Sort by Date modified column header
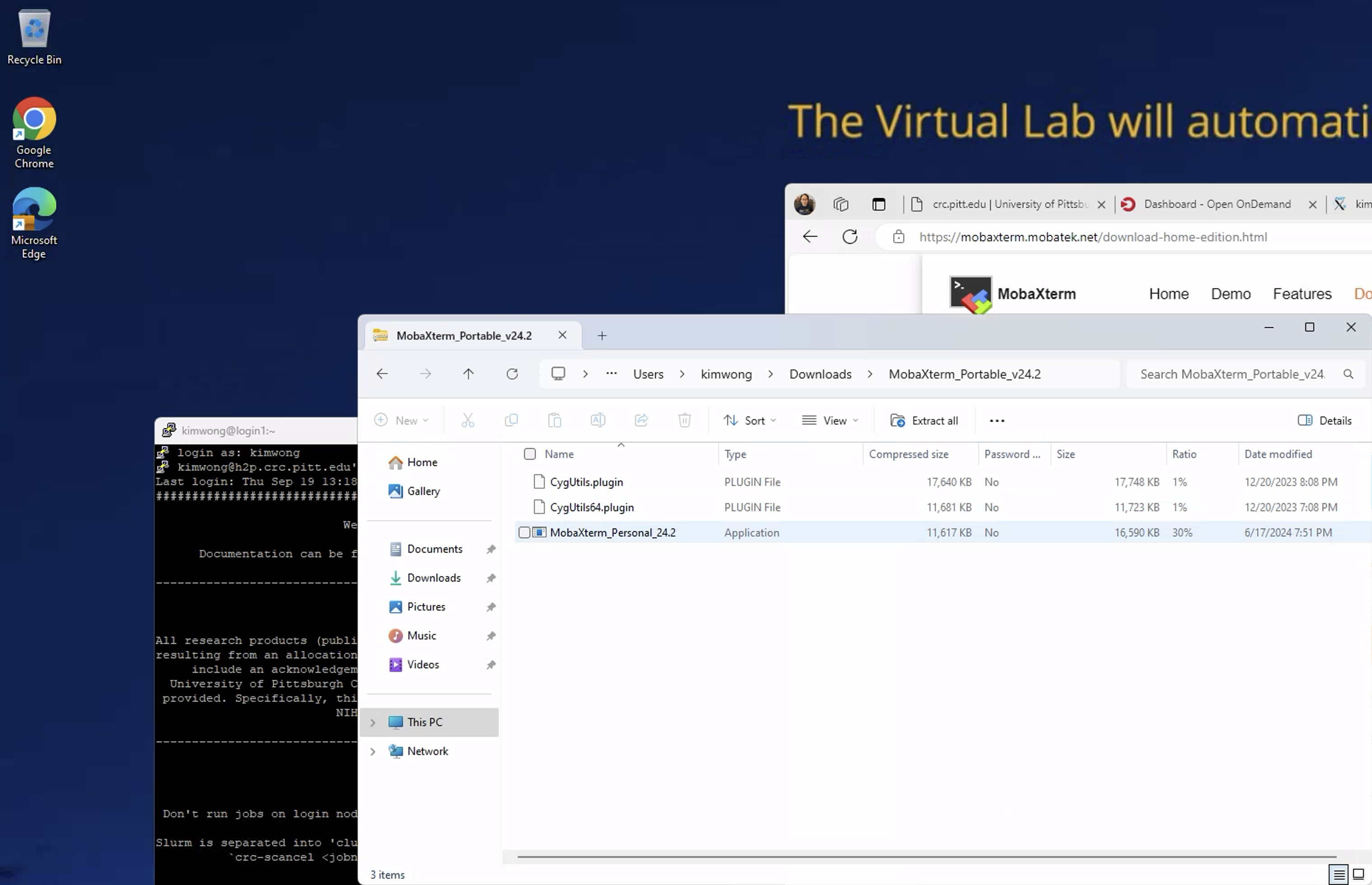 pyautogui.click(x=1278, y=454)
